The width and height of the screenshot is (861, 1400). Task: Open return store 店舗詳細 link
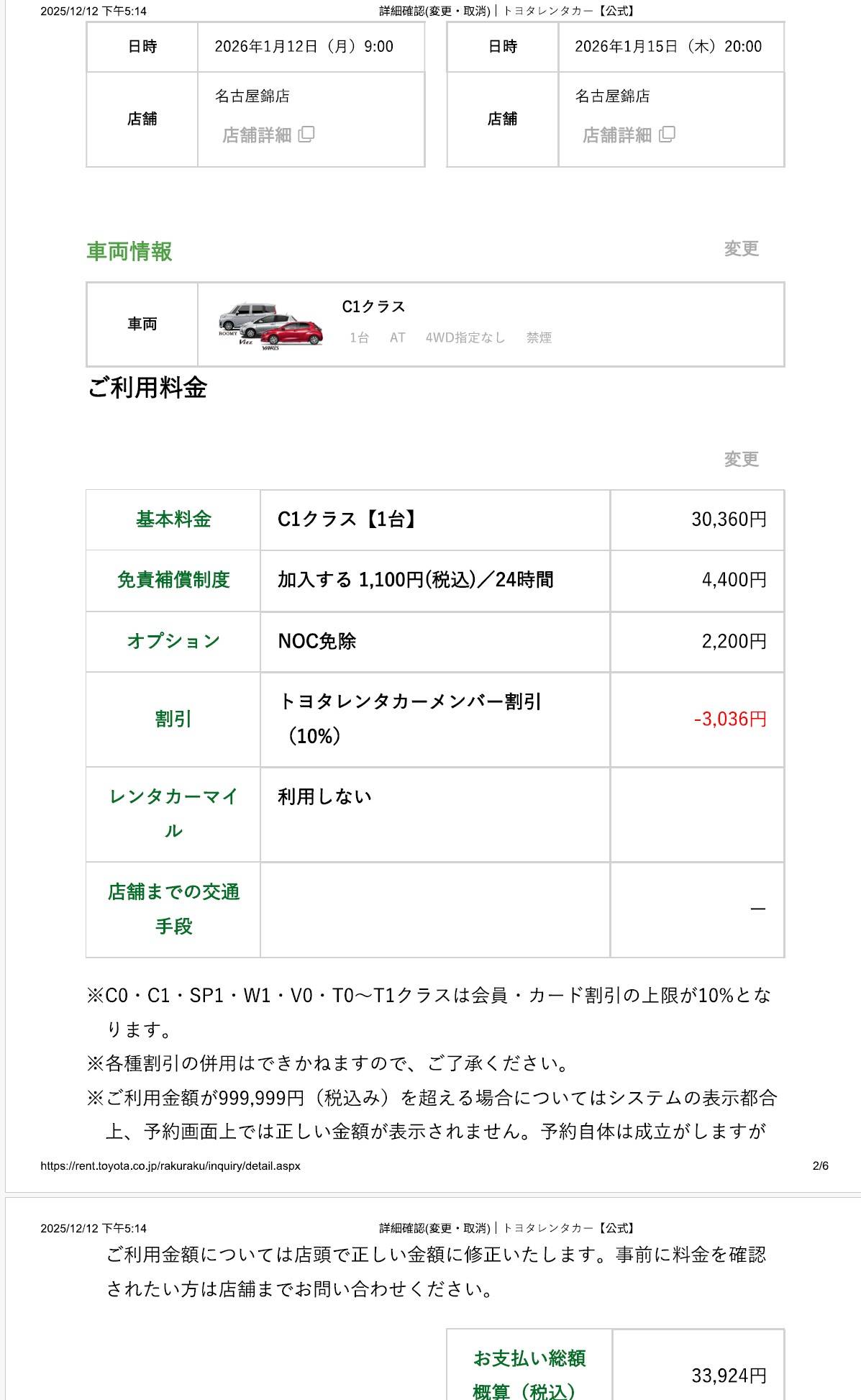click(x=617, y=135)
